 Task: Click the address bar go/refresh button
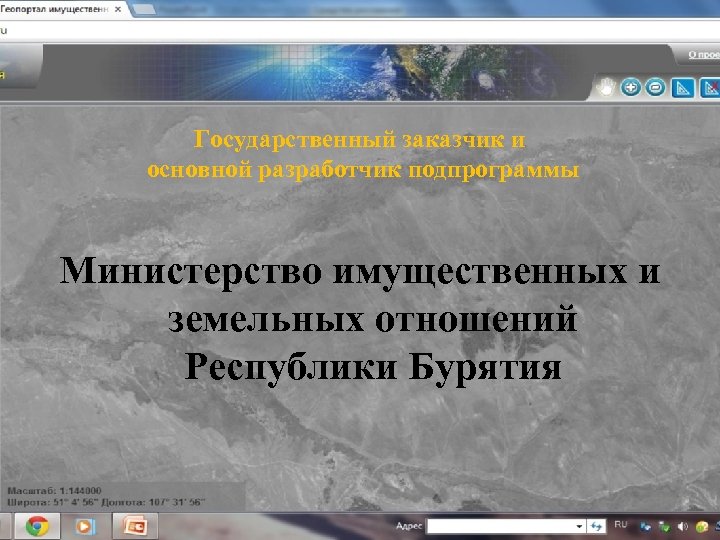[596, 526]
